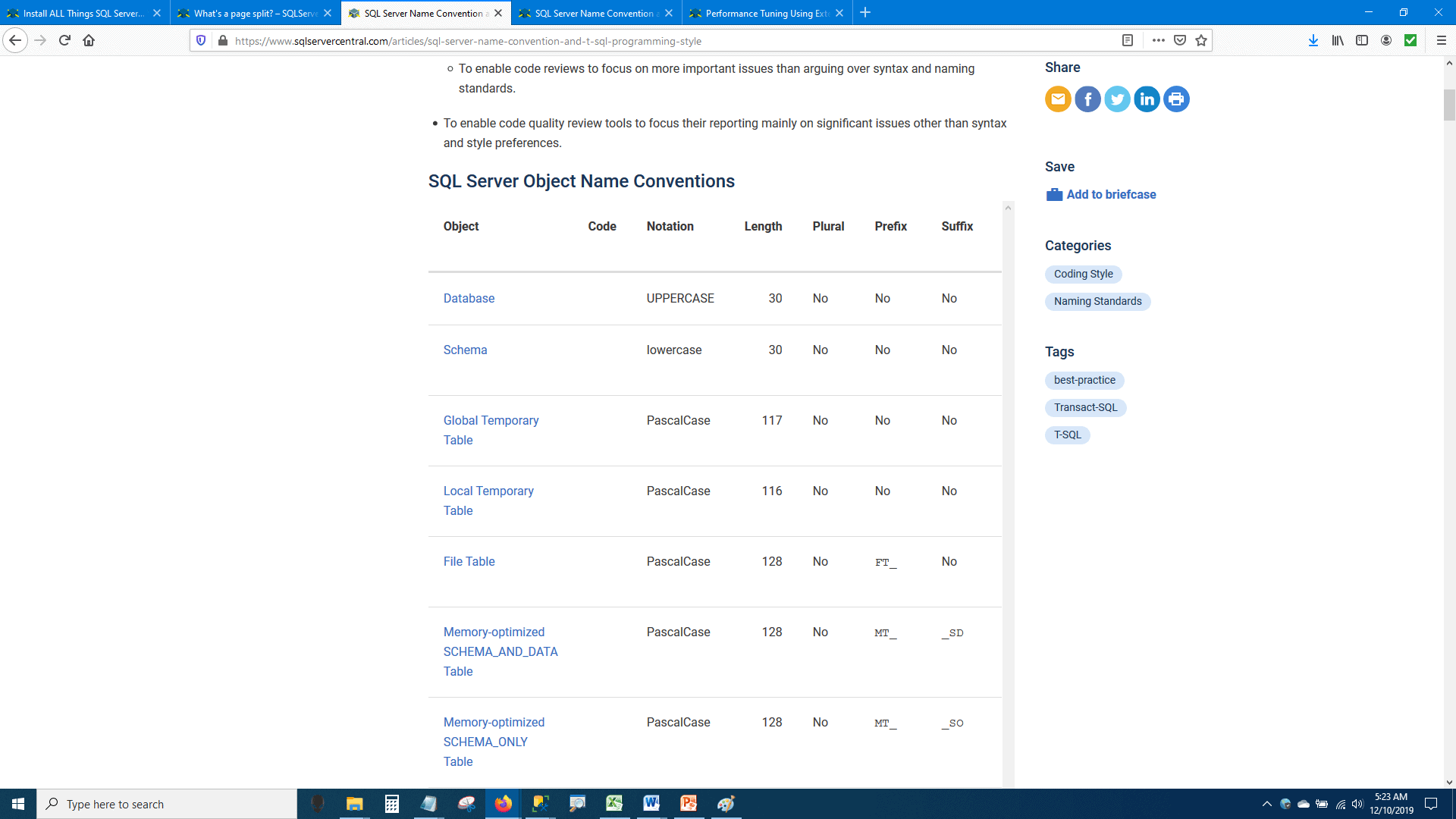
Task: Toggle the Firefox sidebar panel
Action: tap(1362, 41)
